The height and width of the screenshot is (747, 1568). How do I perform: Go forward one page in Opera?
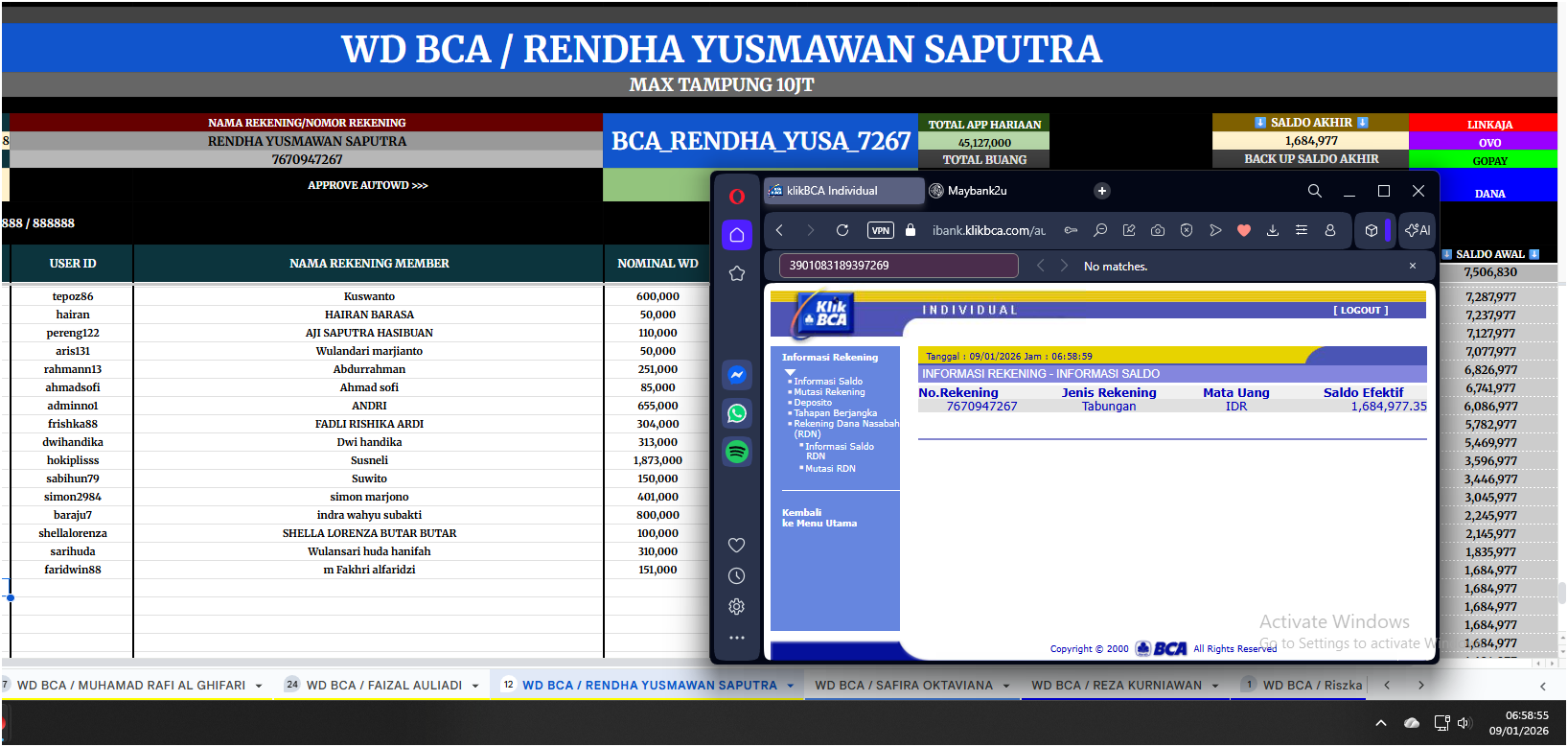click(x=811, y=230)
